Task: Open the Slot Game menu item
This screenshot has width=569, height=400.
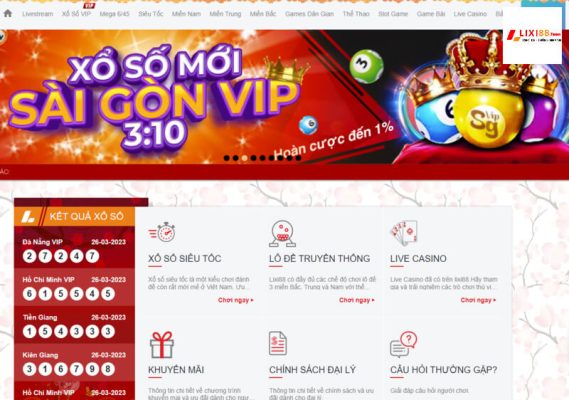Action: click(x=393, y=14)
